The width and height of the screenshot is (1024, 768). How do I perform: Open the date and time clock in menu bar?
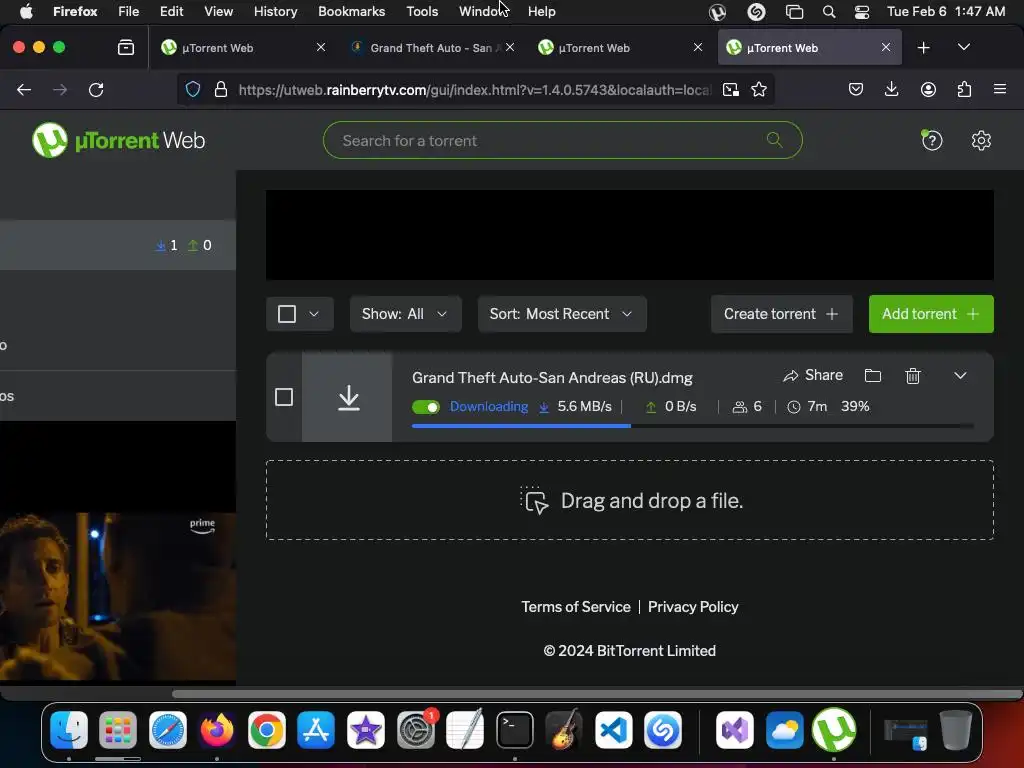click(x=946, y=11)
